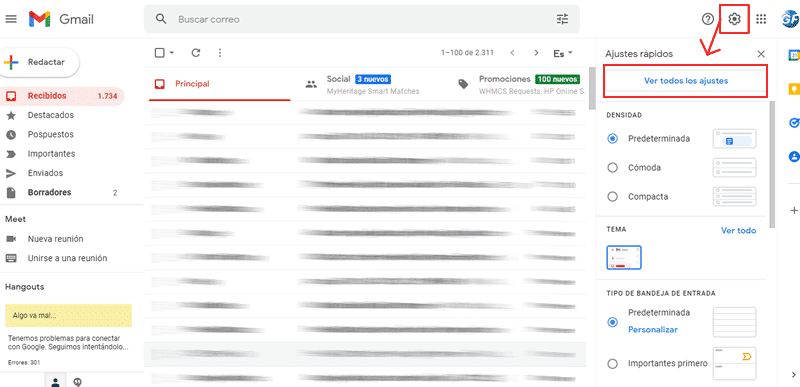Select Cómoda density radio
This screenshot has height=387, width=800.
(613, 168)
